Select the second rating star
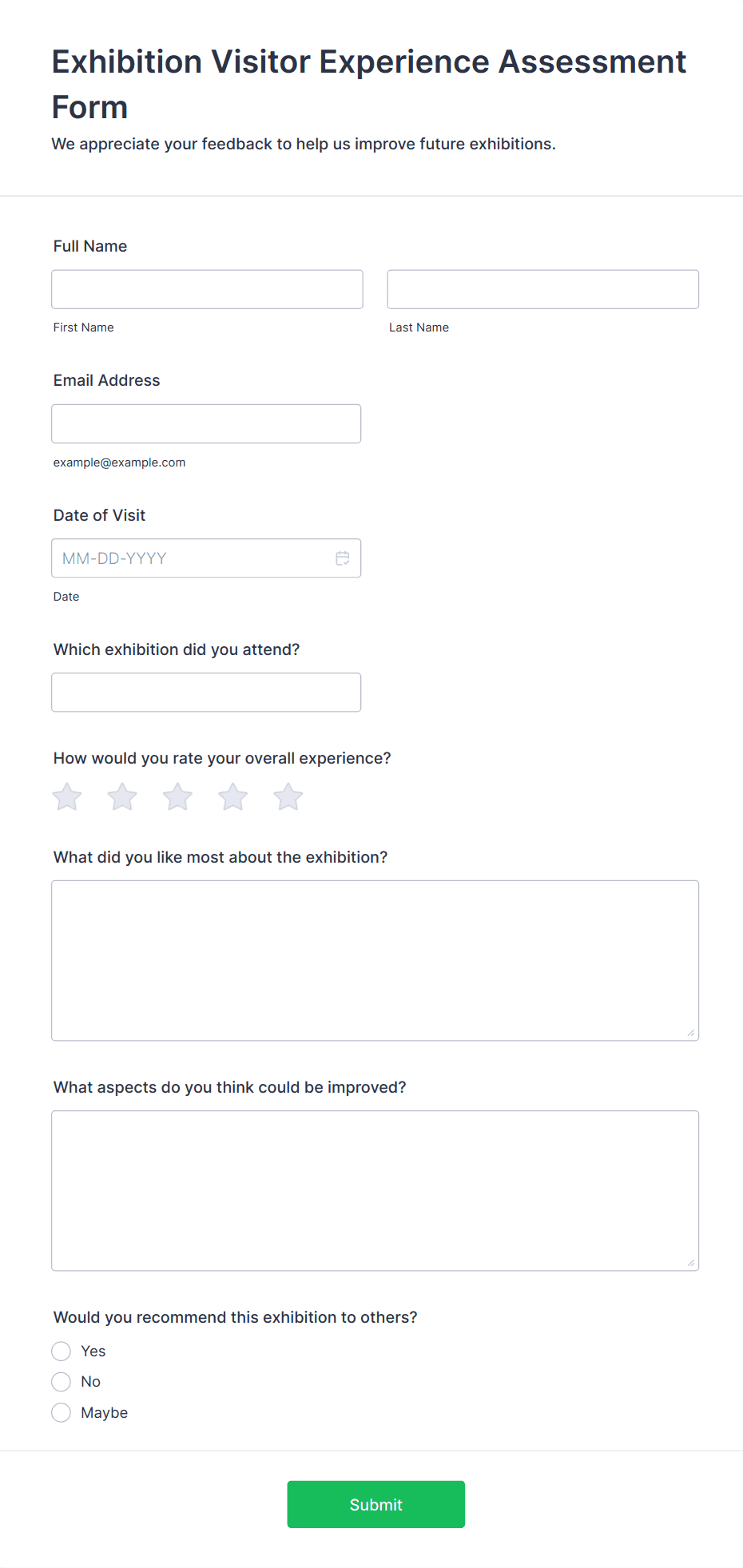 point(122,797)
